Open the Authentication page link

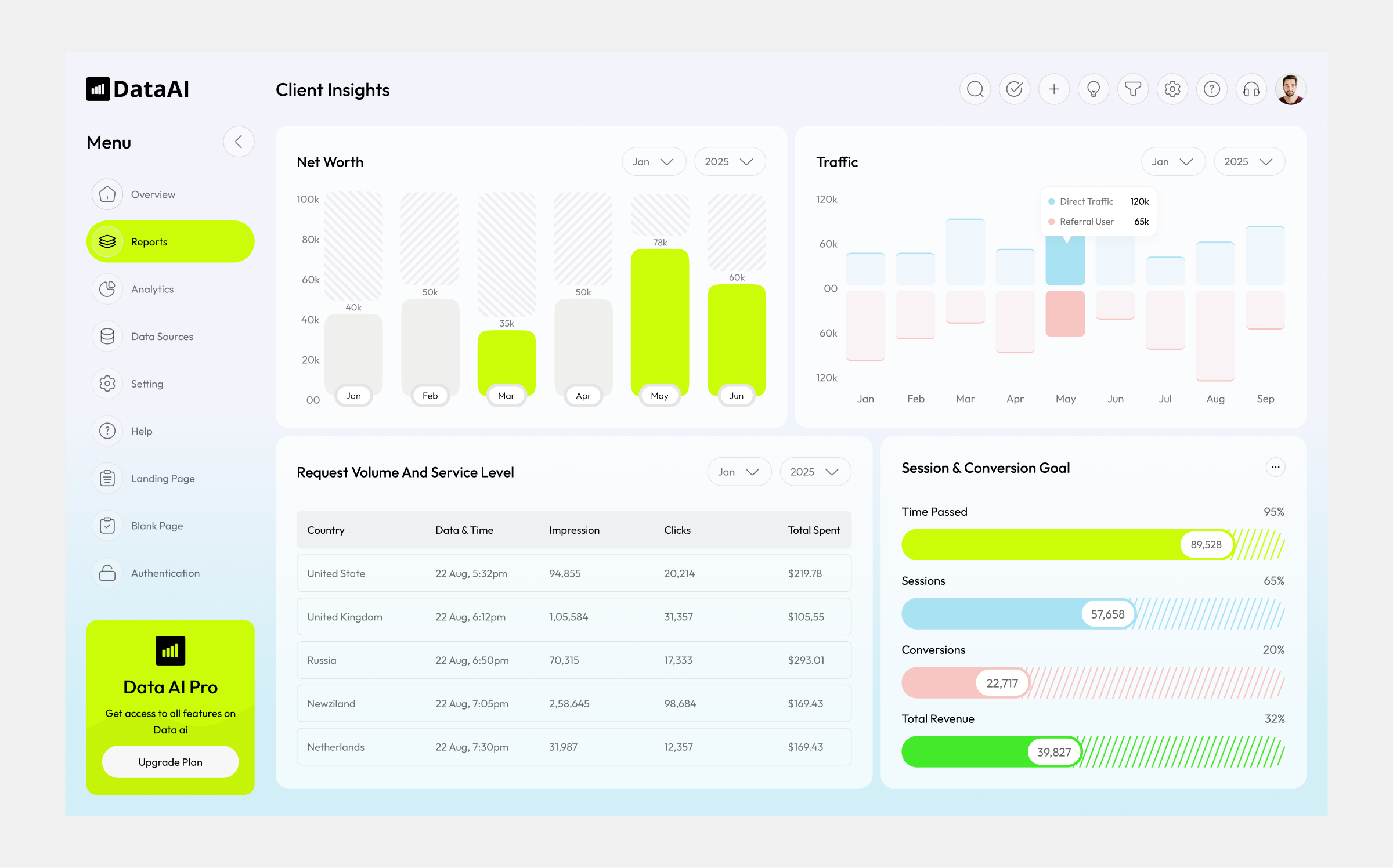[x=165, y=573]
